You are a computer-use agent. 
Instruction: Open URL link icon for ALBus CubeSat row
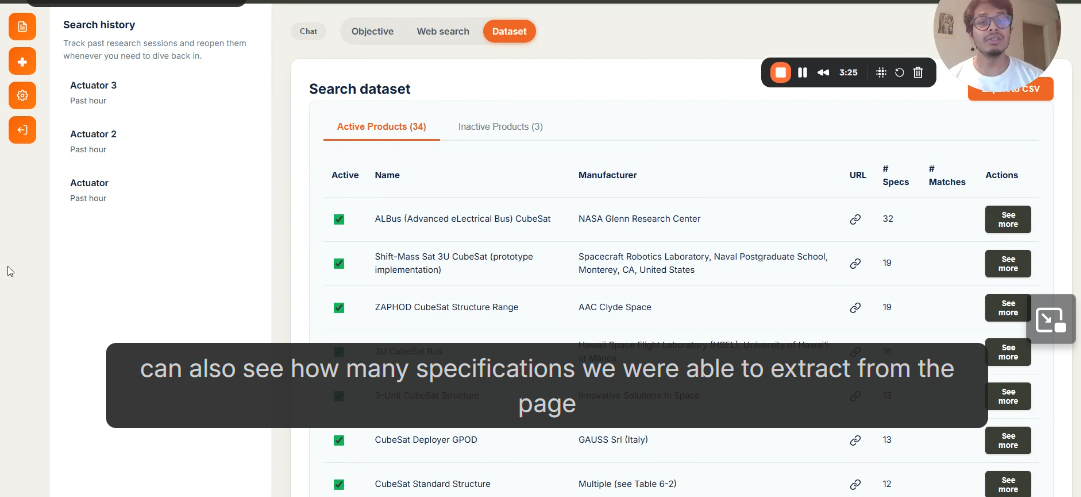tap(855, 219)
